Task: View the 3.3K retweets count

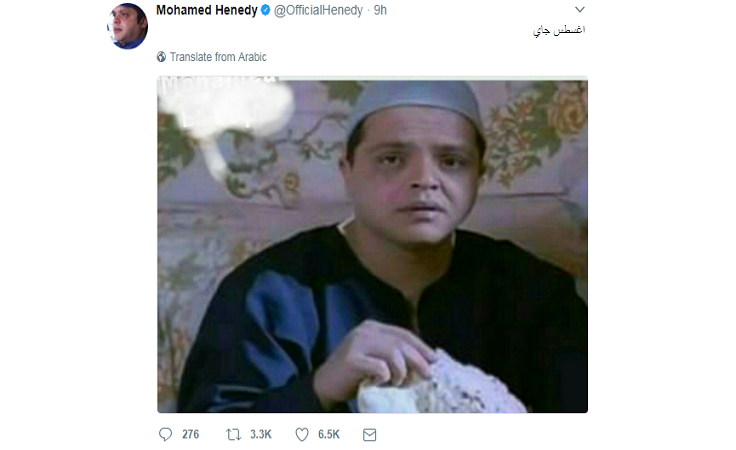Action: pos(261,435)
